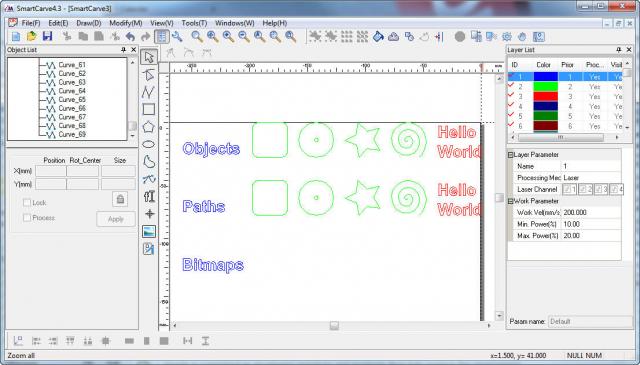Click the Undo arrow in toolbar
This screenshot has width=640, height=365.
click(x=130, y=37)
